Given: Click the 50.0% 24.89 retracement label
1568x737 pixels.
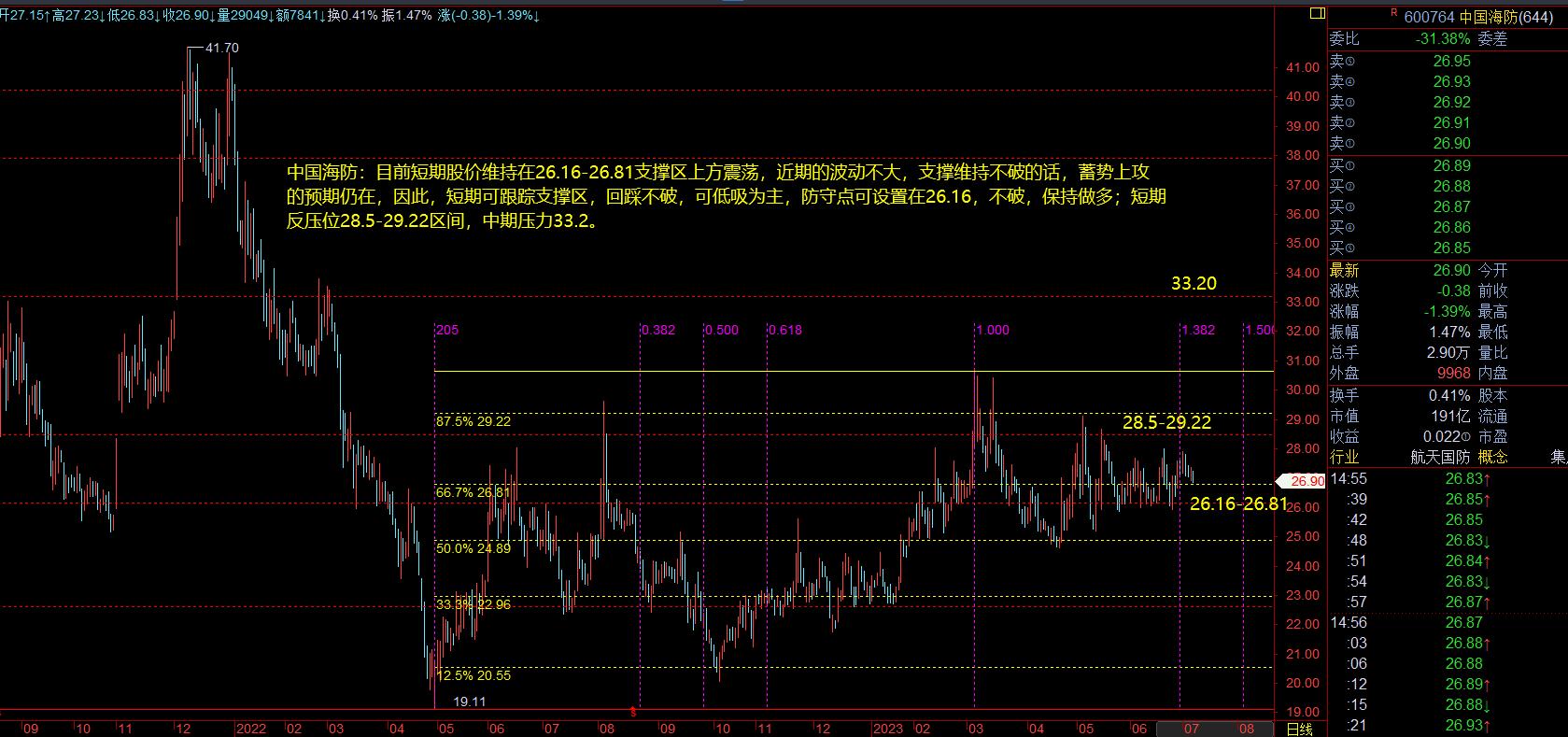Looking at the screenshot, I should (473, 548).
